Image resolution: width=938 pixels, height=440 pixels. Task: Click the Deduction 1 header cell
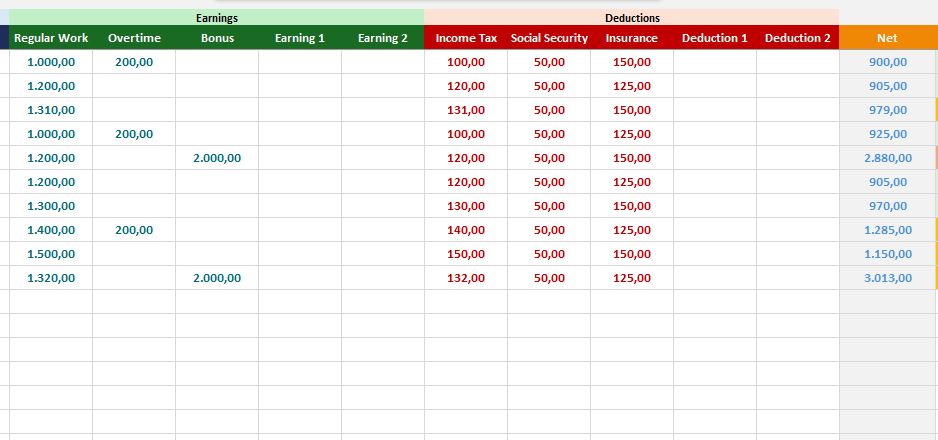pos(715,38)
